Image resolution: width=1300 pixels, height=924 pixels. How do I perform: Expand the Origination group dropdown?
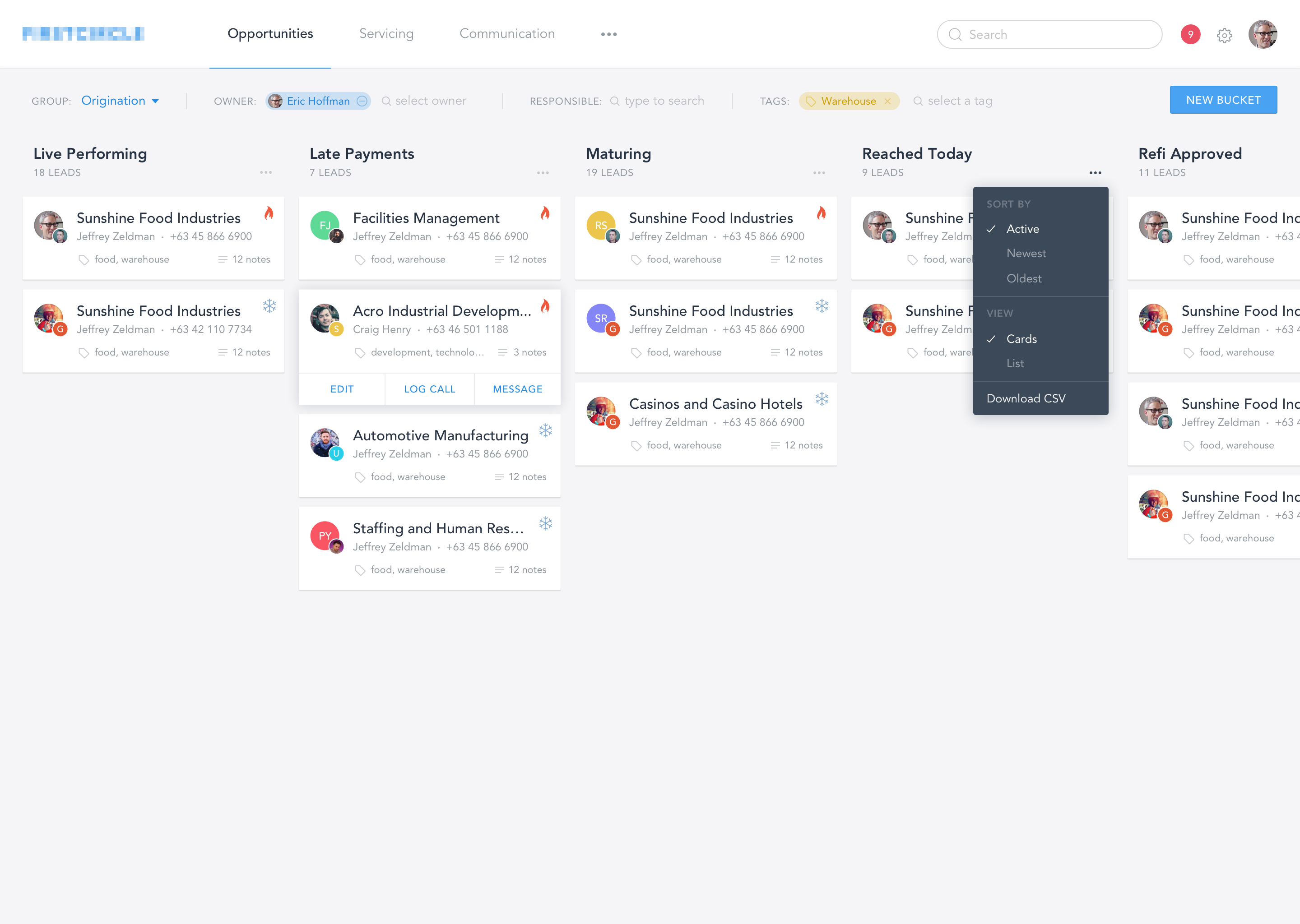(121, 100)
